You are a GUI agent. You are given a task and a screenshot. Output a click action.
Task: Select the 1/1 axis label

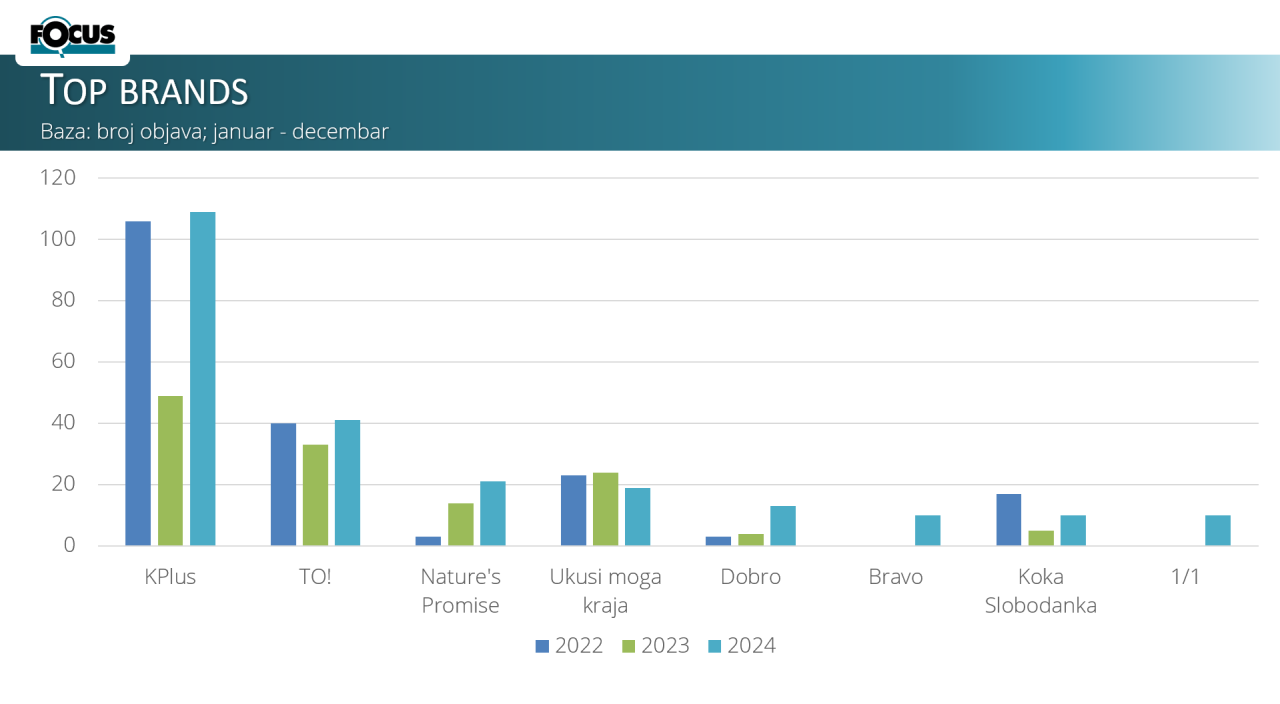tap(1185, 577)
